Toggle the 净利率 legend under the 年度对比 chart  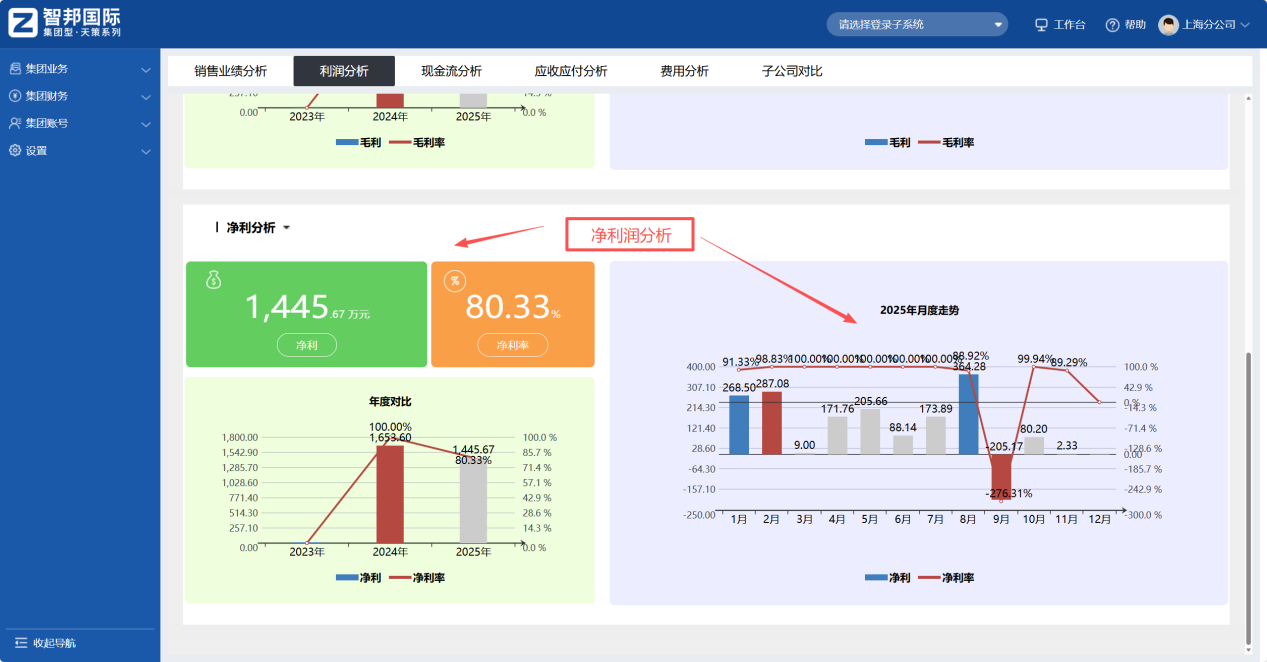[x=415, y=576]
